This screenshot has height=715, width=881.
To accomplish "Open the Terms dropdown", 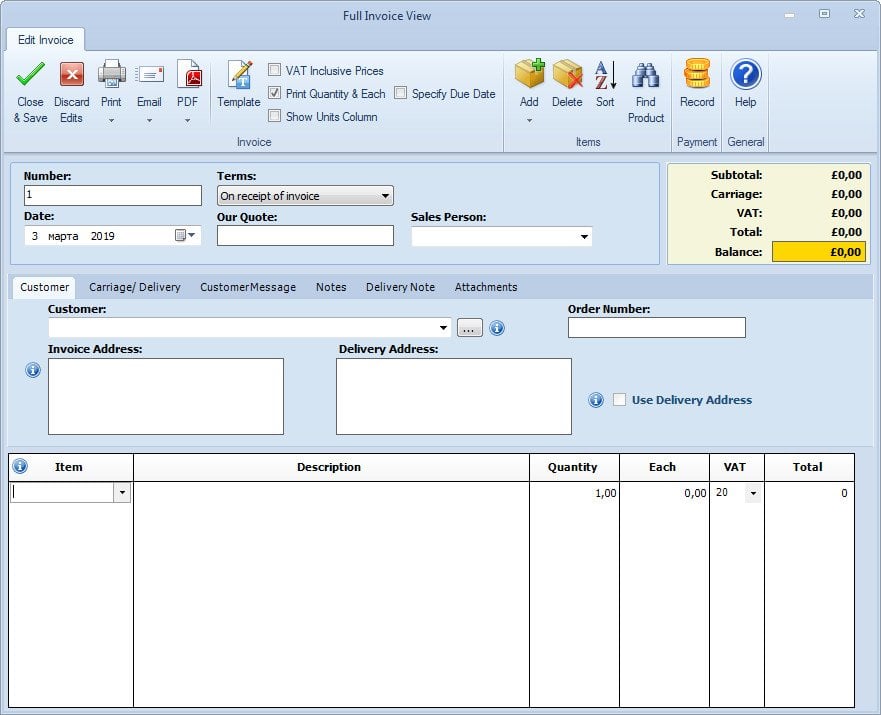I will tap(386, 195).
